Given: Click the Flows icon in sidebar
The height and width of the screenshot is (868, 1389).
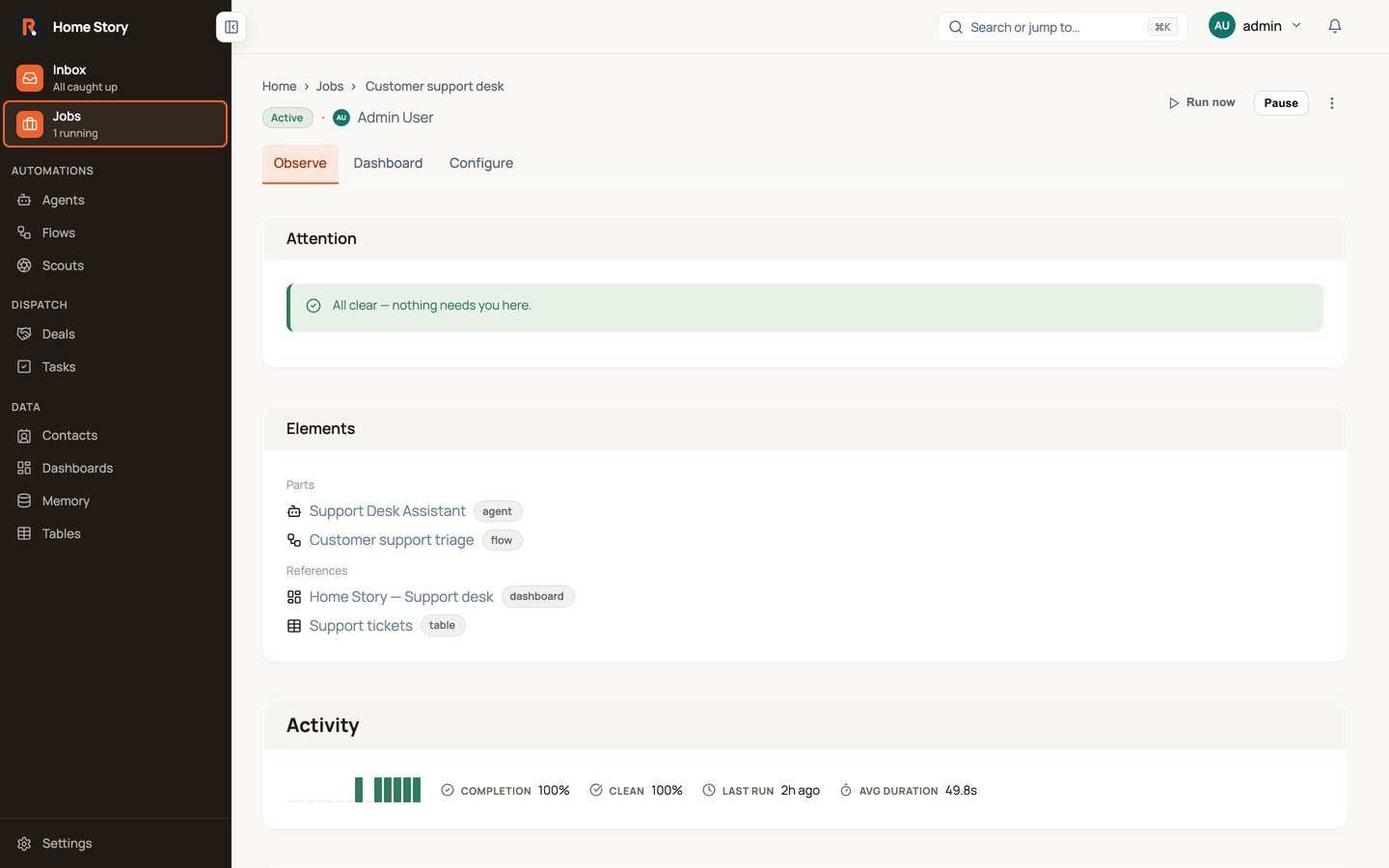Looking at the screenshot, I should point(24,232).
